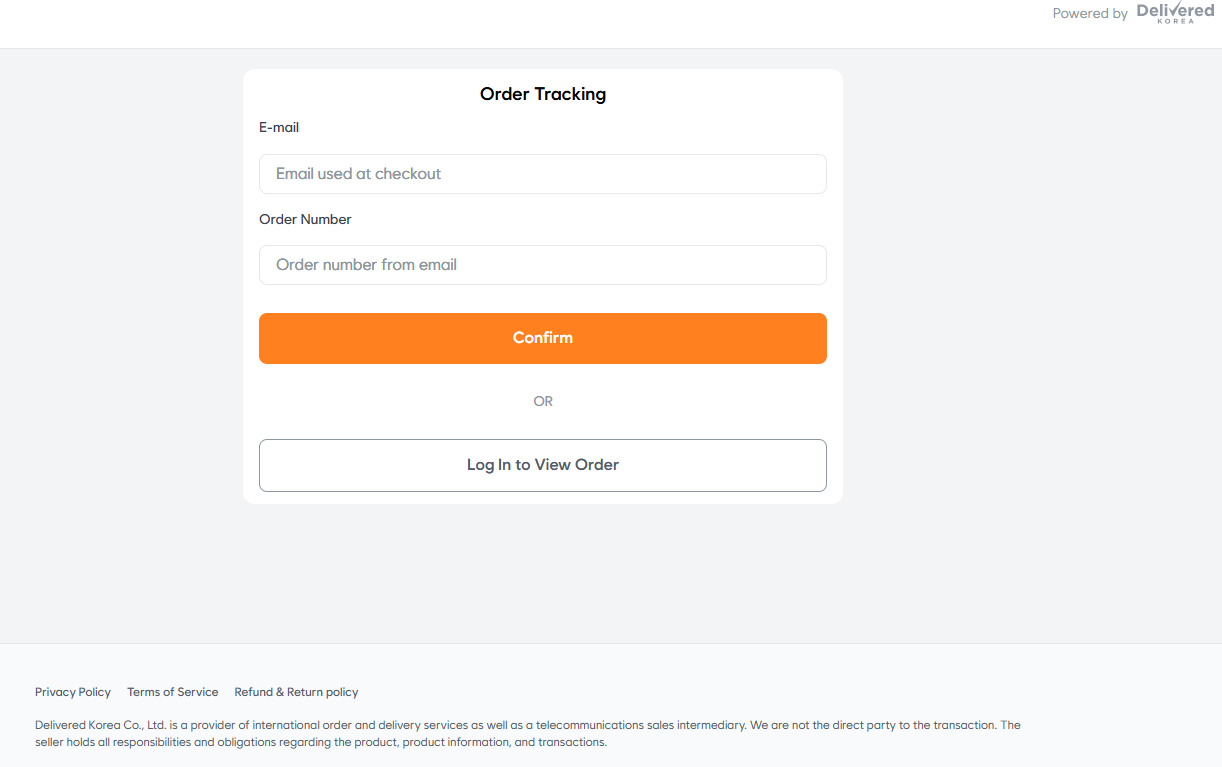Click the Powered by text
The height and width of the screenshot is (767, 1222).
1090,13
